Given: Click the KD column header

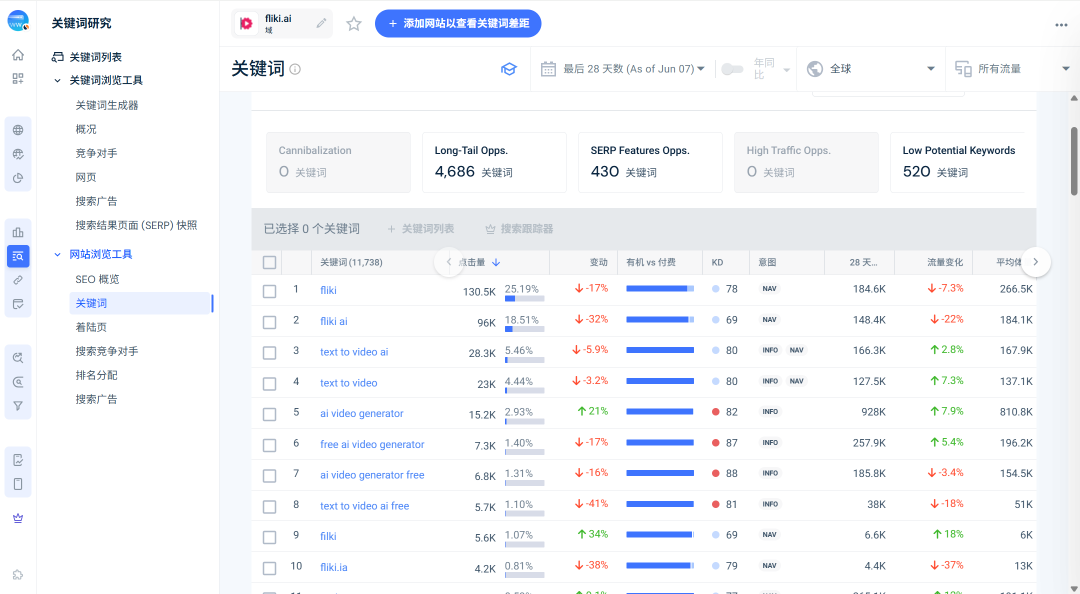Looking at the screenshot, I should click(718, 263).
